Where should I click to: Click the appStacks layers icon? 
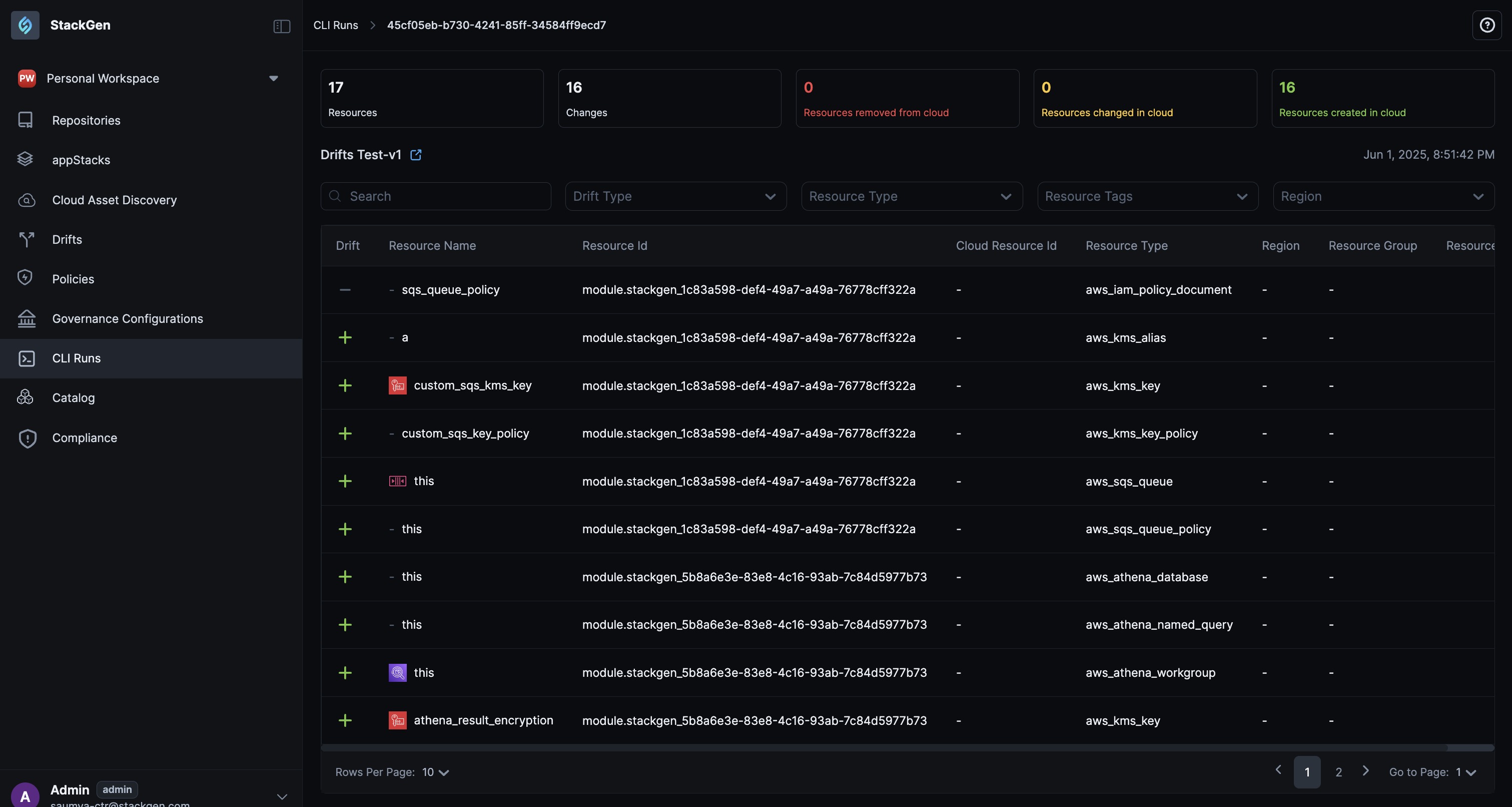[25, 160]
